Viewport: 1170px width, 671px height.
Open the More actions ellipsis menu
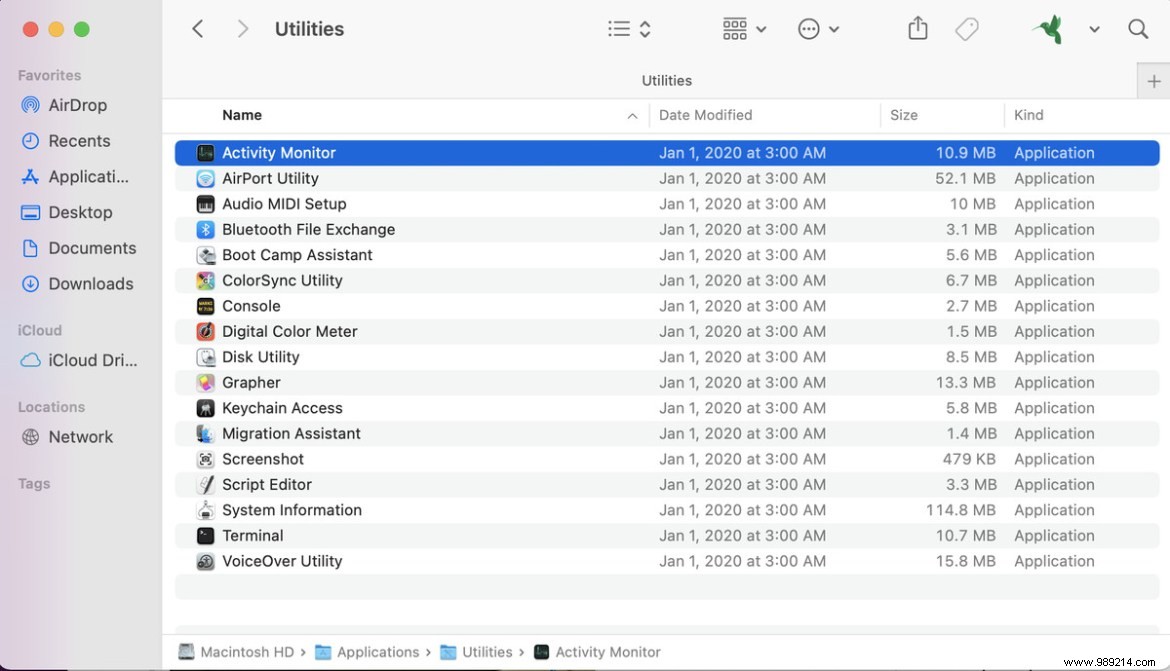coord(818,28)
